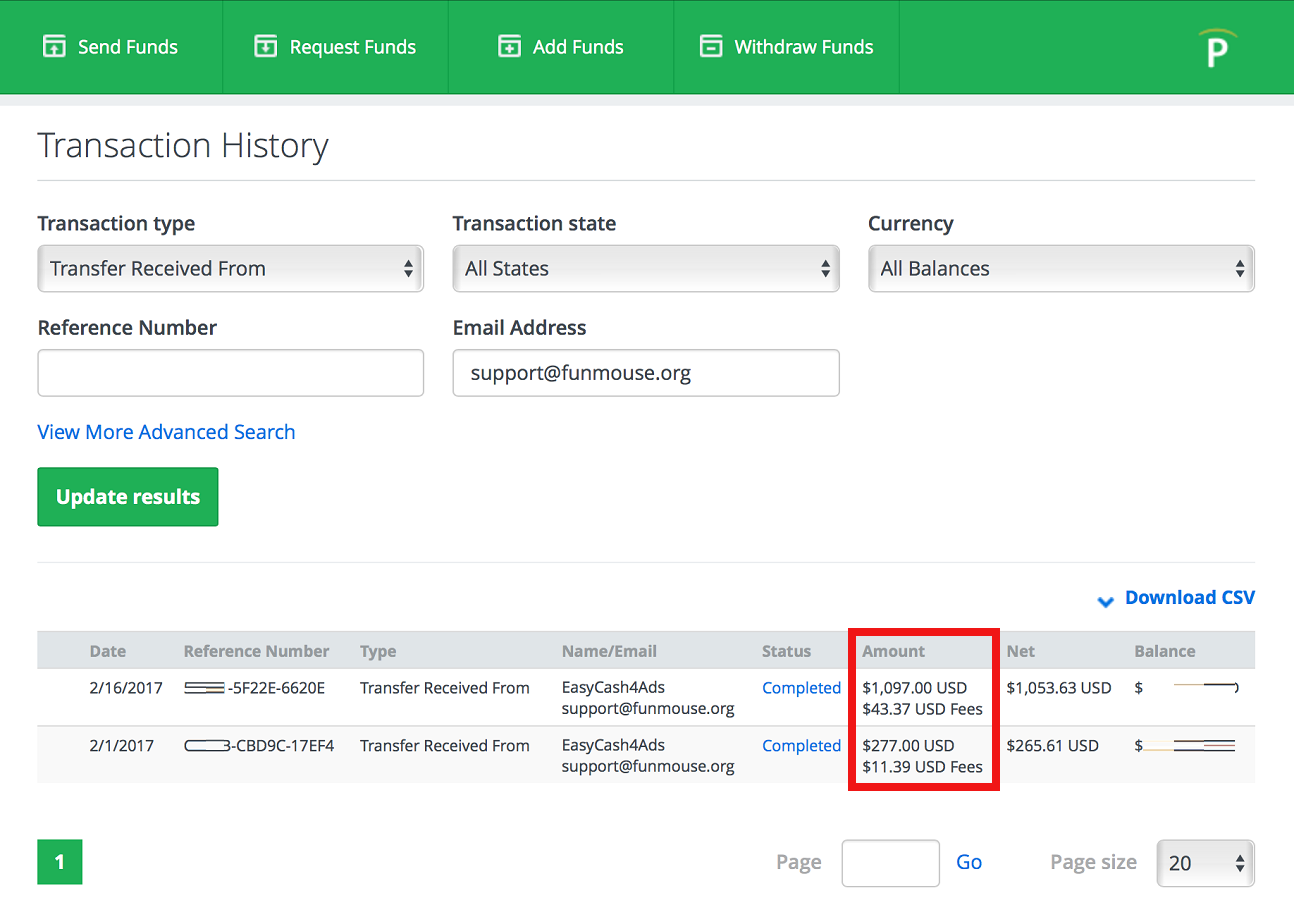Click Transfer Received From type in 2/1/2017 row
The height and width of the screenshot is (900, 1294).
pyautogui.click(x=445, y=746)
